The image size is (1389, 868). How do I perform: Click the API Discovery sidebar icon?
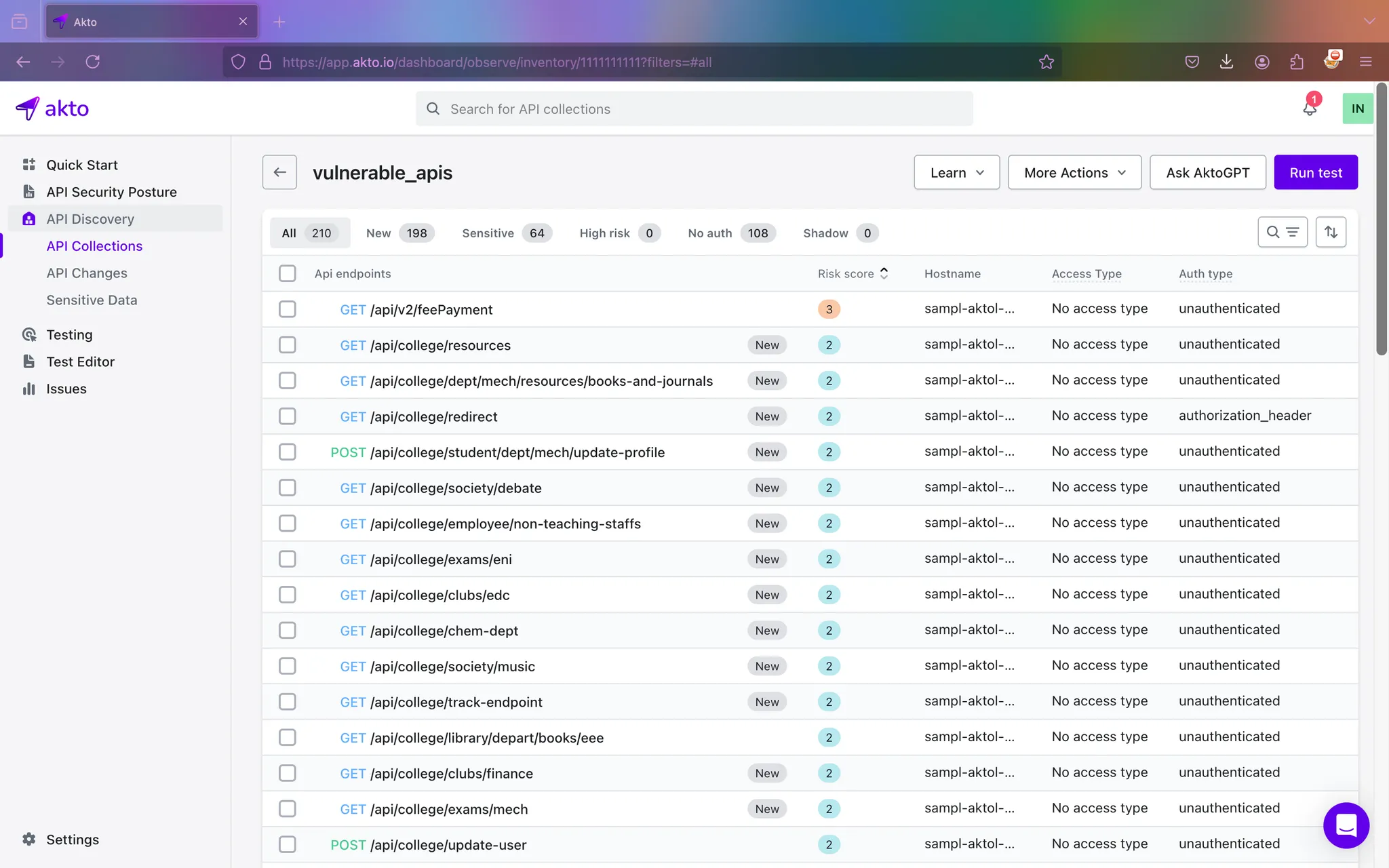29,218
